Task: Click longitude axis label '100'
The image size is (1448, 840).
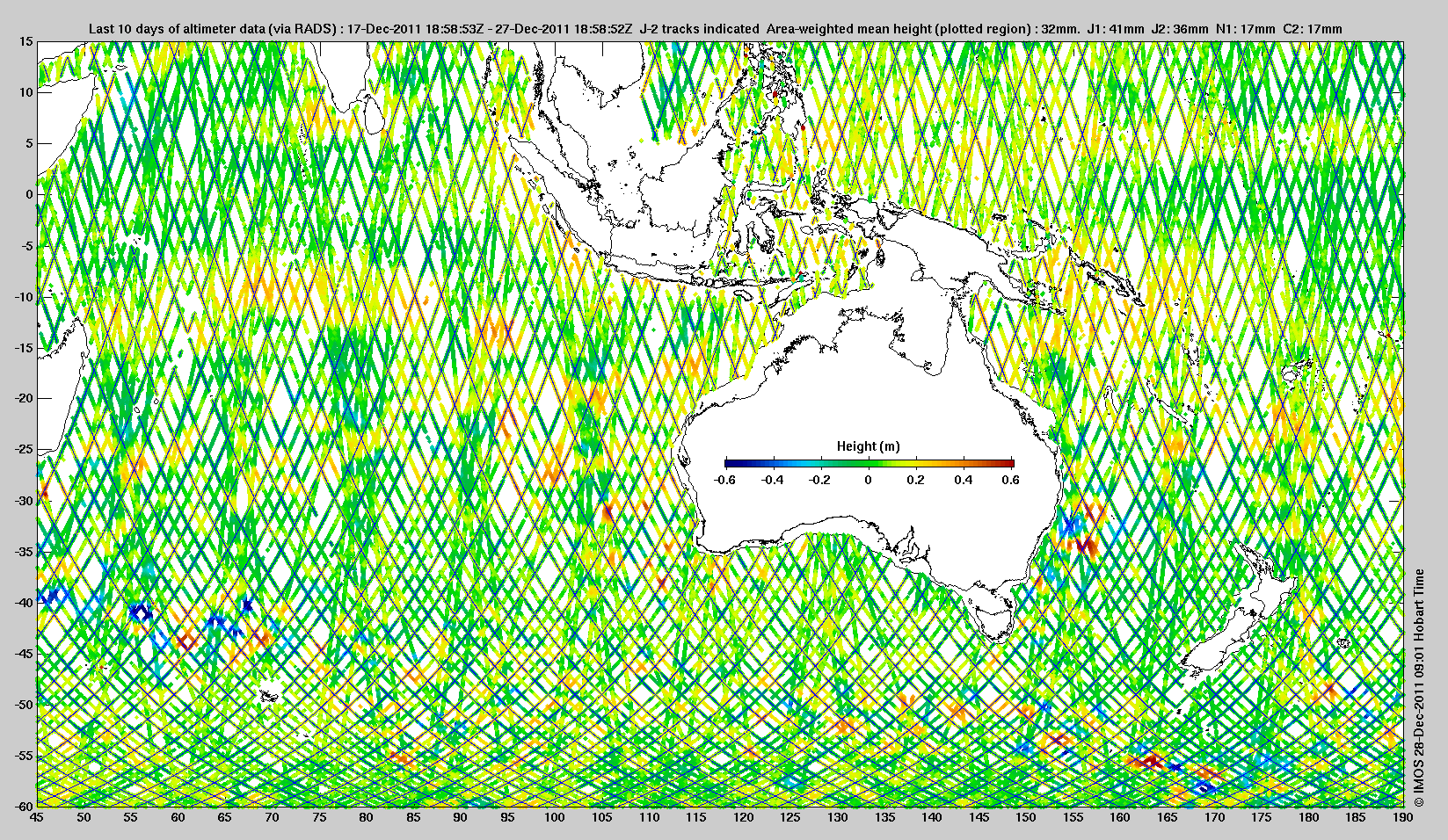Action: coord(554,817)
